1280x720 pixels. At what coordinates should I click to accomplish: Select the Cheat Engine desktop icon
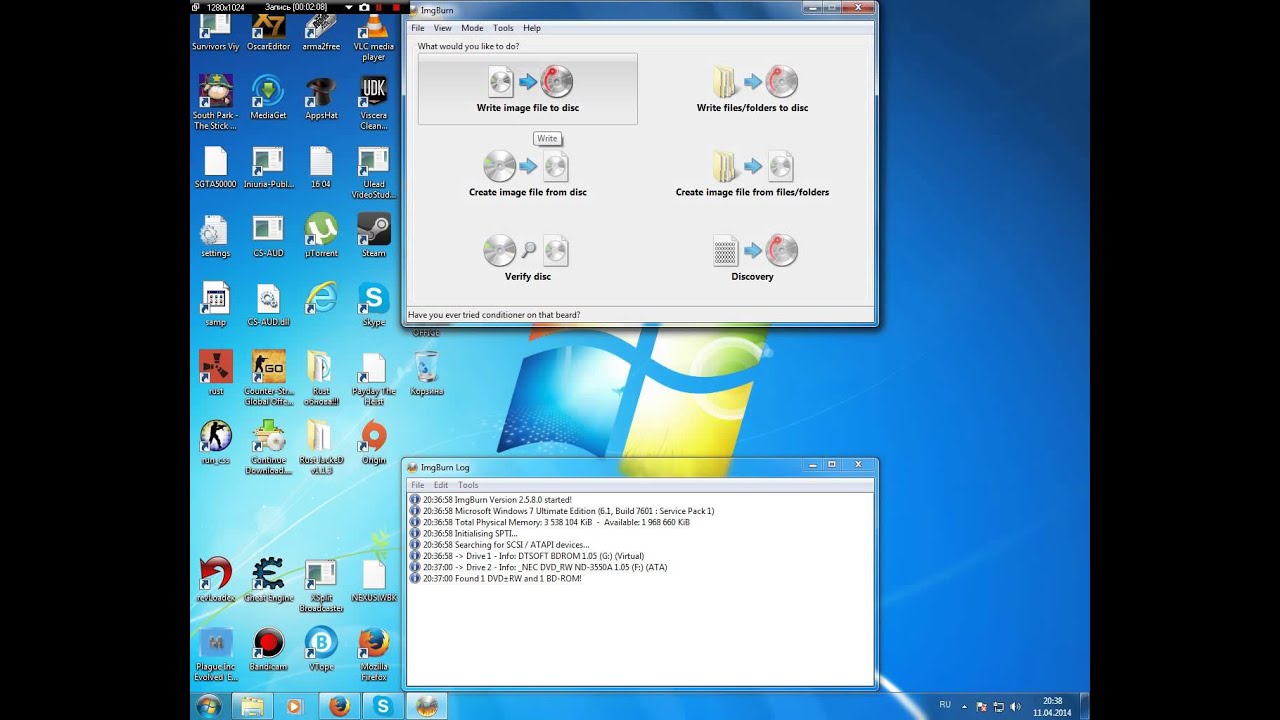pos(268,580)
